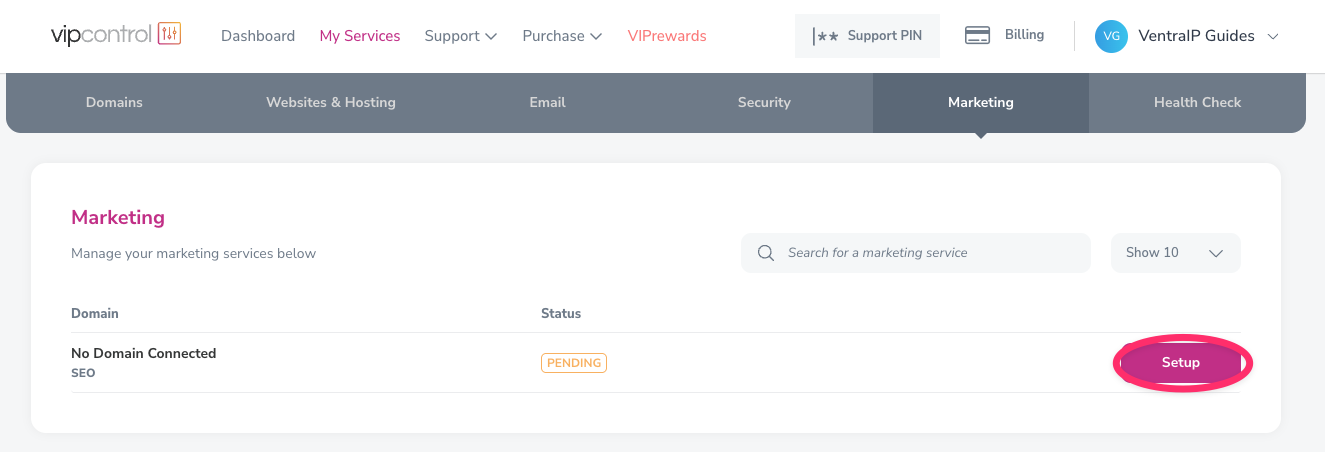Open the VentraIP Guides account chevron
The image size is (1325, 452).
(1273, 36)
